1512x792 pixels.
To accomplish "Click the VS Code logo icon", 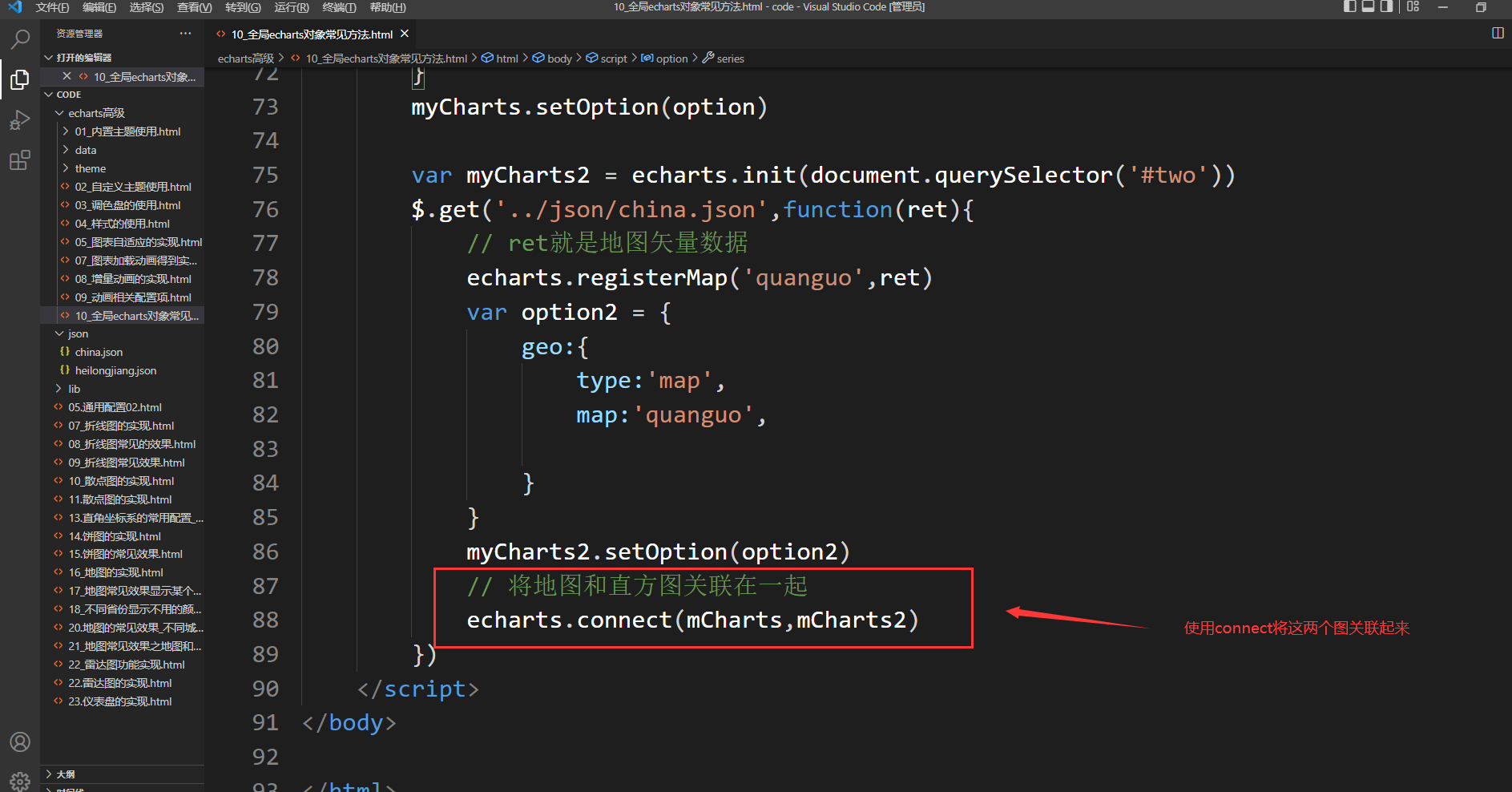I will click(14, 7).
